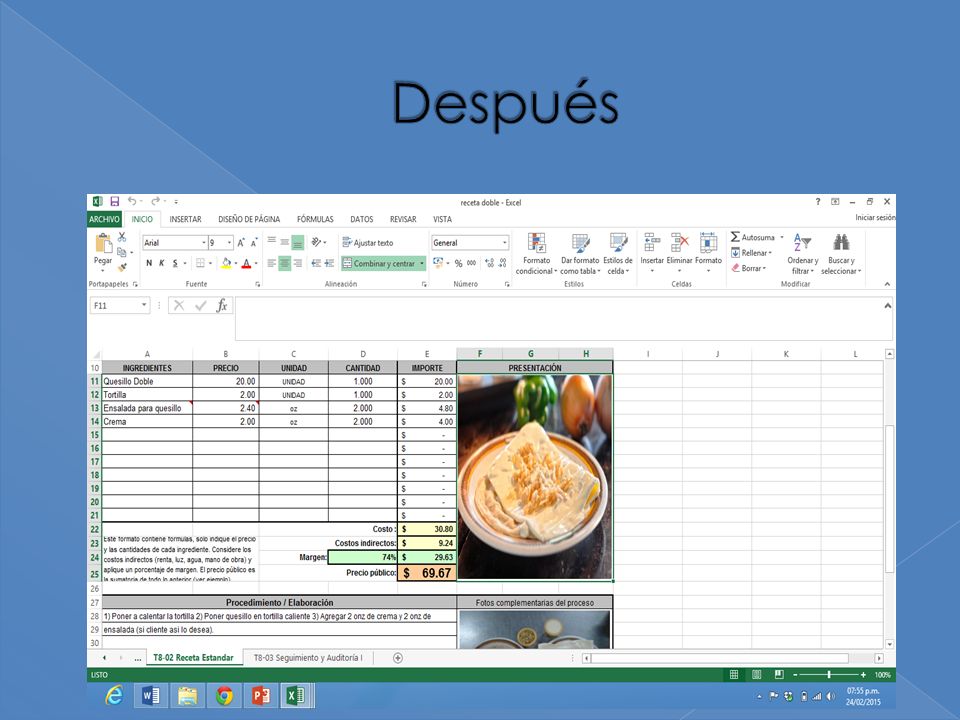Image resolution: width=960 pixels, height=720 pixels.
Task: Decrease font size with the smaller A icon
Action: point(253,243)
